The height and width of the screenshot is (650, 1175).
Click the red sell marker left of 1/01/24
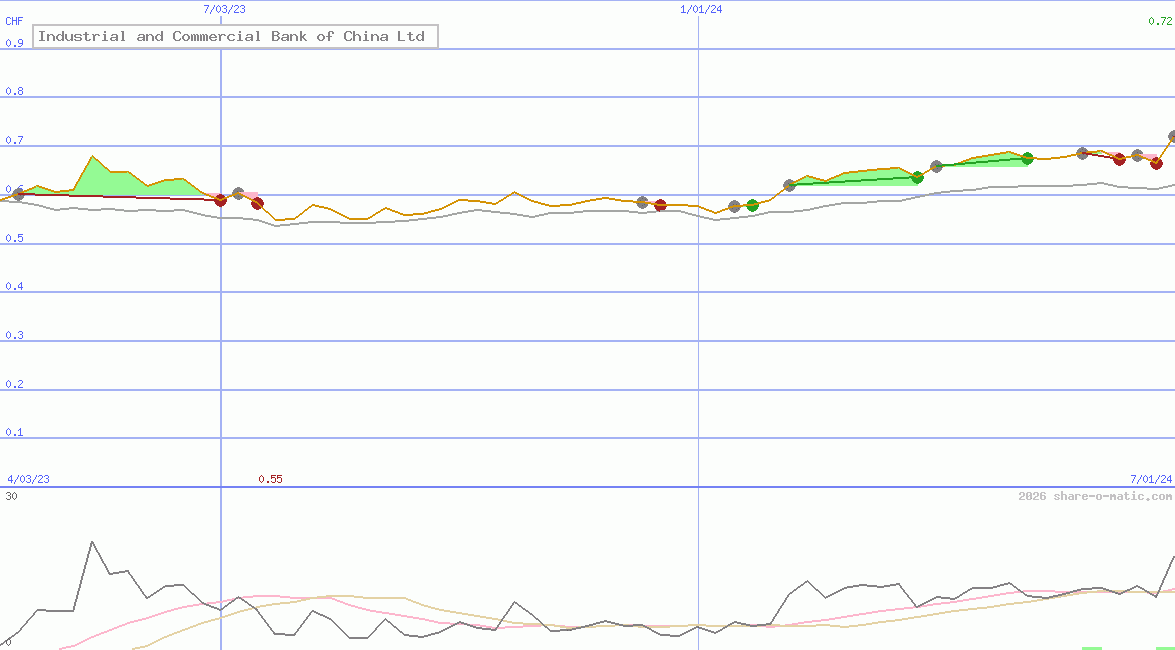coord(660,205)
